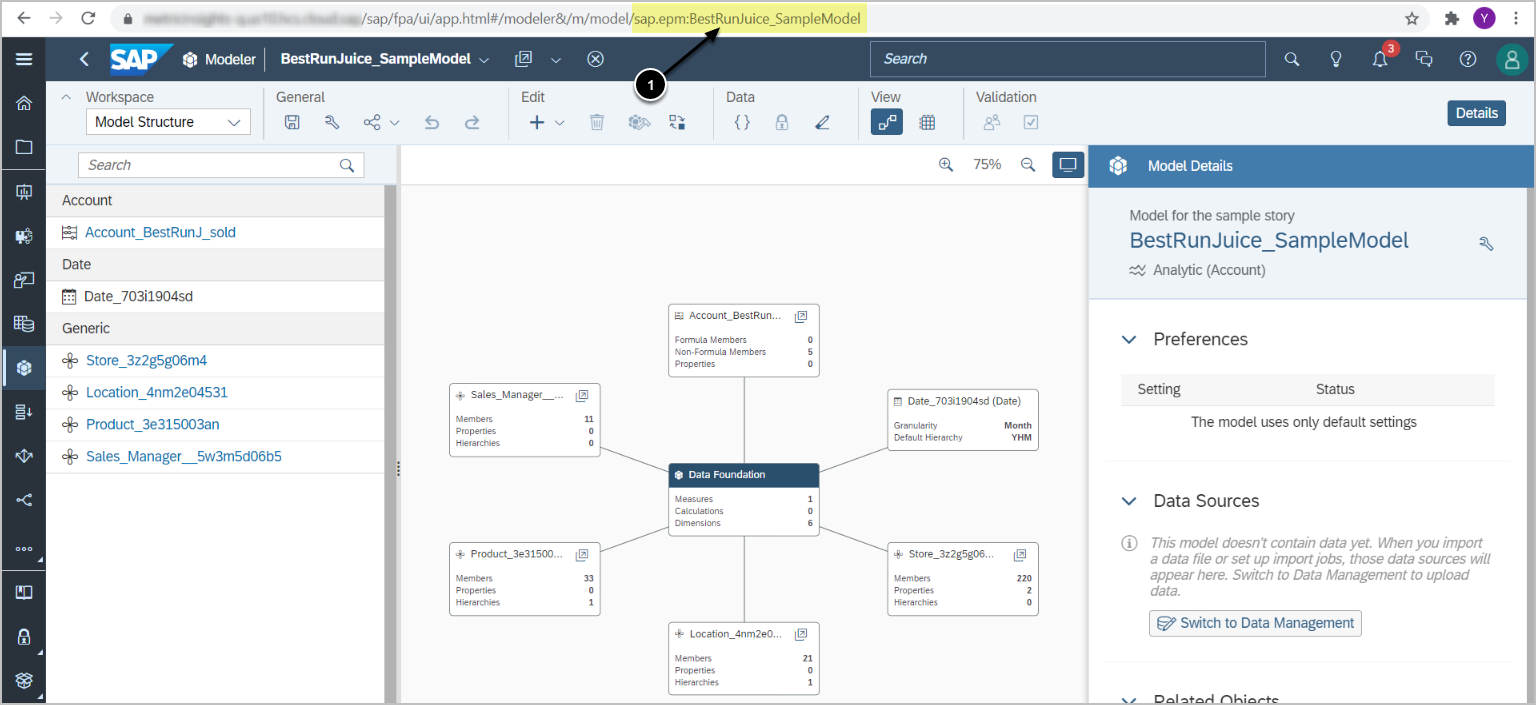
Task: Zoom out of the model diagram
Action: pyautogui.click(x=1027, y=165)
